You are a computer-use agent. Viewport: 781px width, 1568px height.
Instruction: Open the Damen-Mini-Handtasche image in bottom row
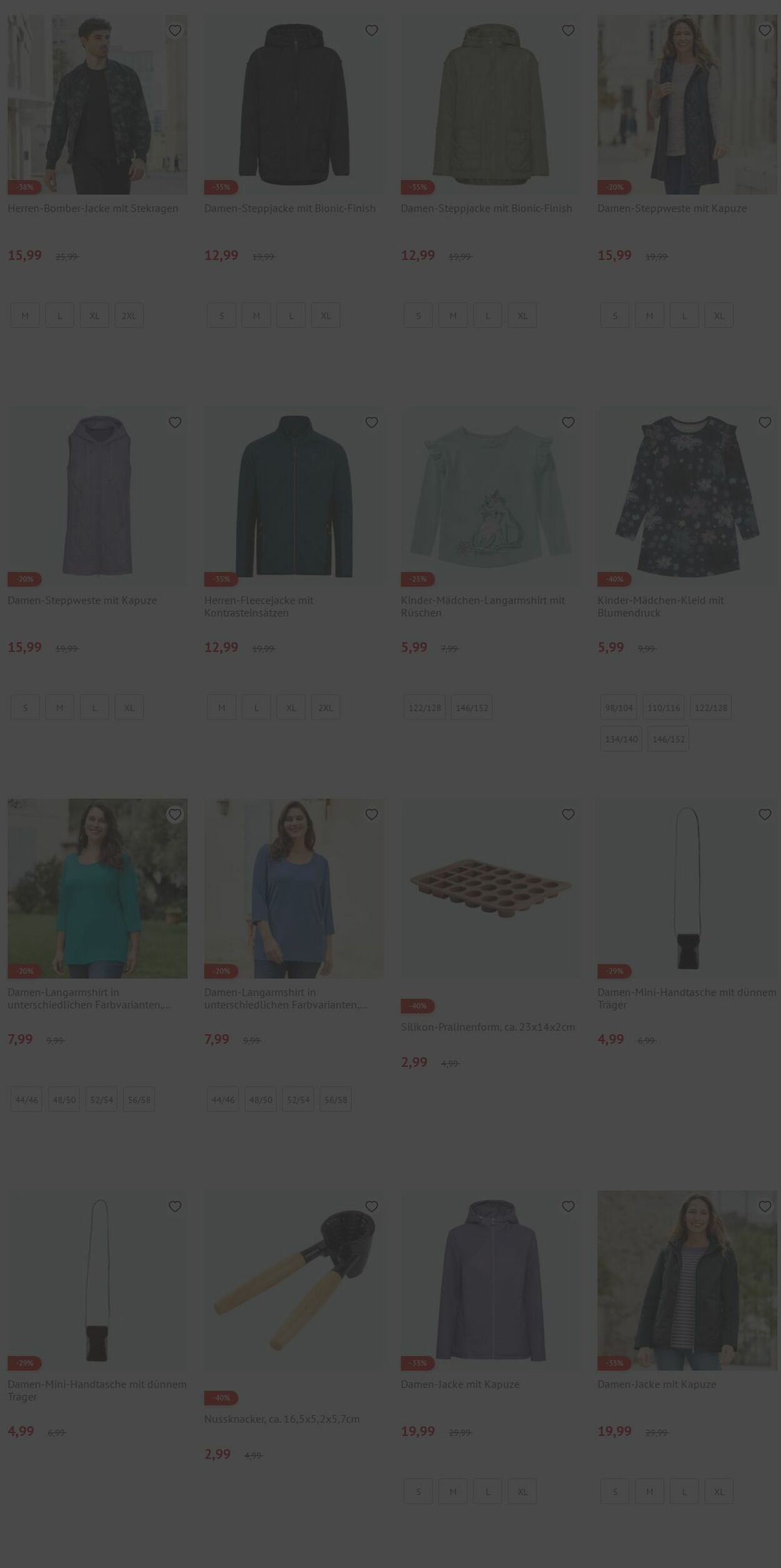pyautogui.click(x=97, y=1280)
